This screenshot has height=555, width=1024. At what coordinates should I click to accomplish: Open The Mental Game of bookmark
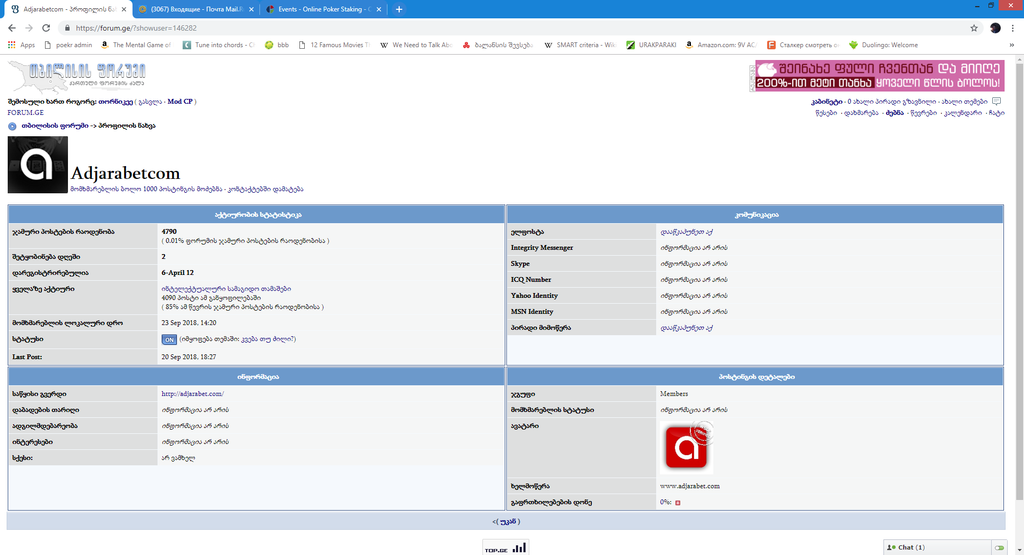tap(136, 45)
